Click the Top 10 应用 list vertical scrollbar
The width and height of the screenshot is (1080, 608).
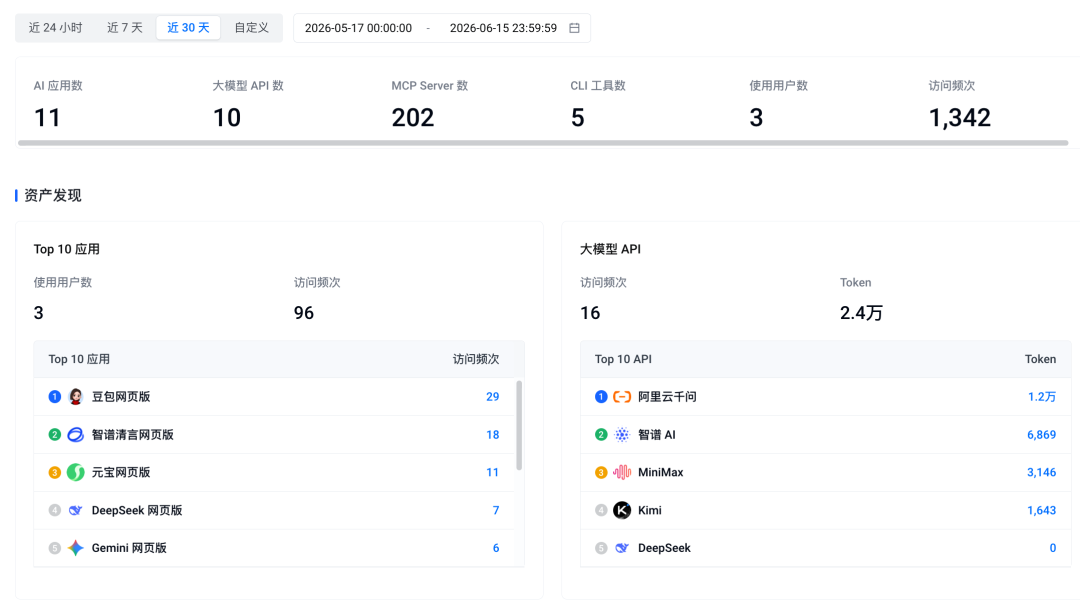point(519,426)
